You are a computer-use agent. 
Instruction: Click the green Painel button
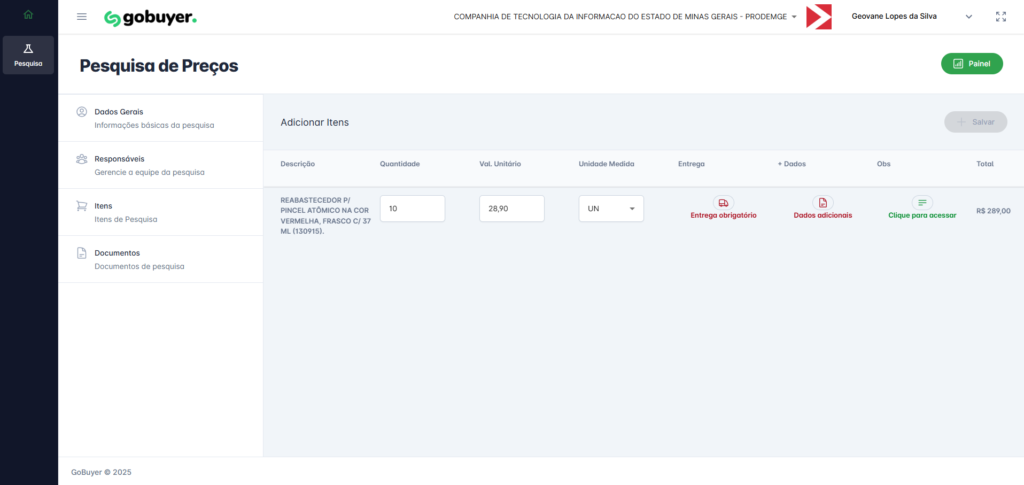pos(971,64)
